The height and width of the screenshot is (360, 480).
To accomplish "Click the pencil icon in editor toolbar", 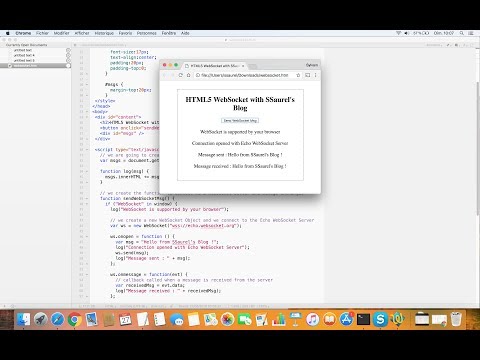I will 449,45.
